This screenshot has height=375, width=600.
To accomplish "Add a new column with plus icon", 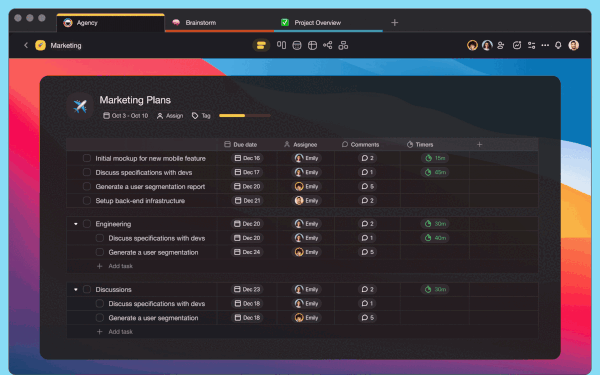I will (479, 144).
